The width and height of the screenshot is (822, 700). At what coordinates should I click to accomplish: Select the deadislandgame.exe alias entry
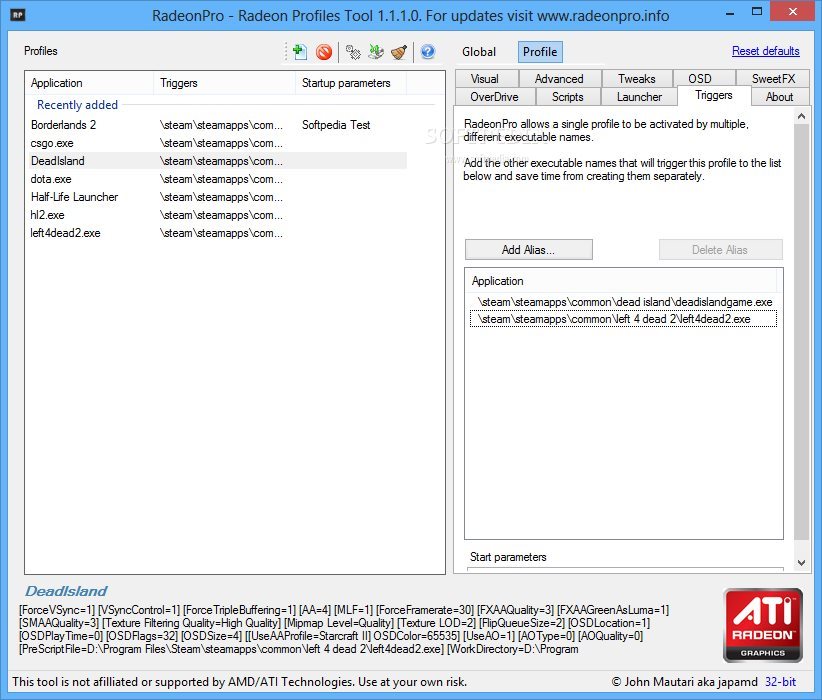[x=623, y=302]
